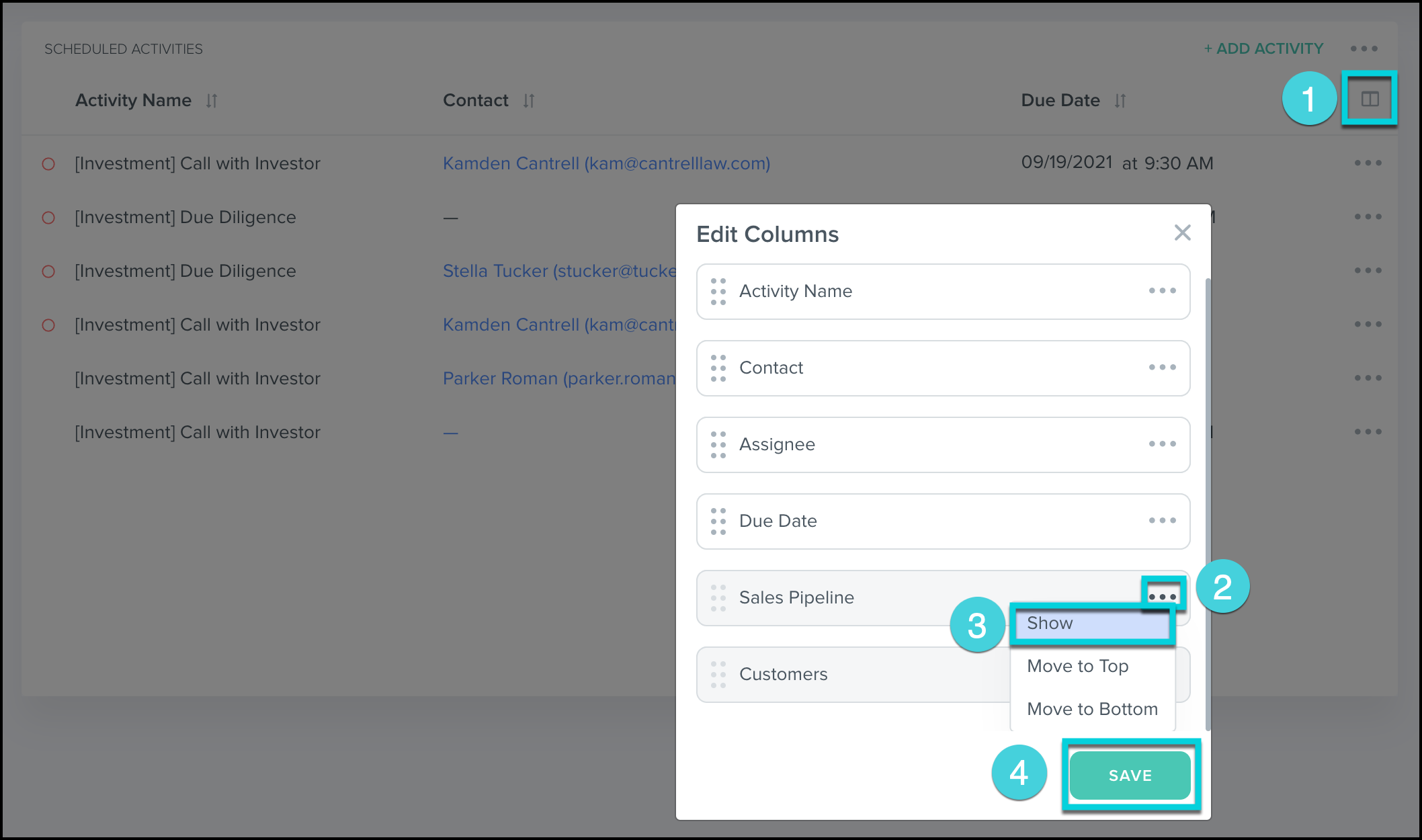Click drag handle beside Due Date column
This screenshot has width=1422, height=840.
pyautogui.click(x=718, y=521)
